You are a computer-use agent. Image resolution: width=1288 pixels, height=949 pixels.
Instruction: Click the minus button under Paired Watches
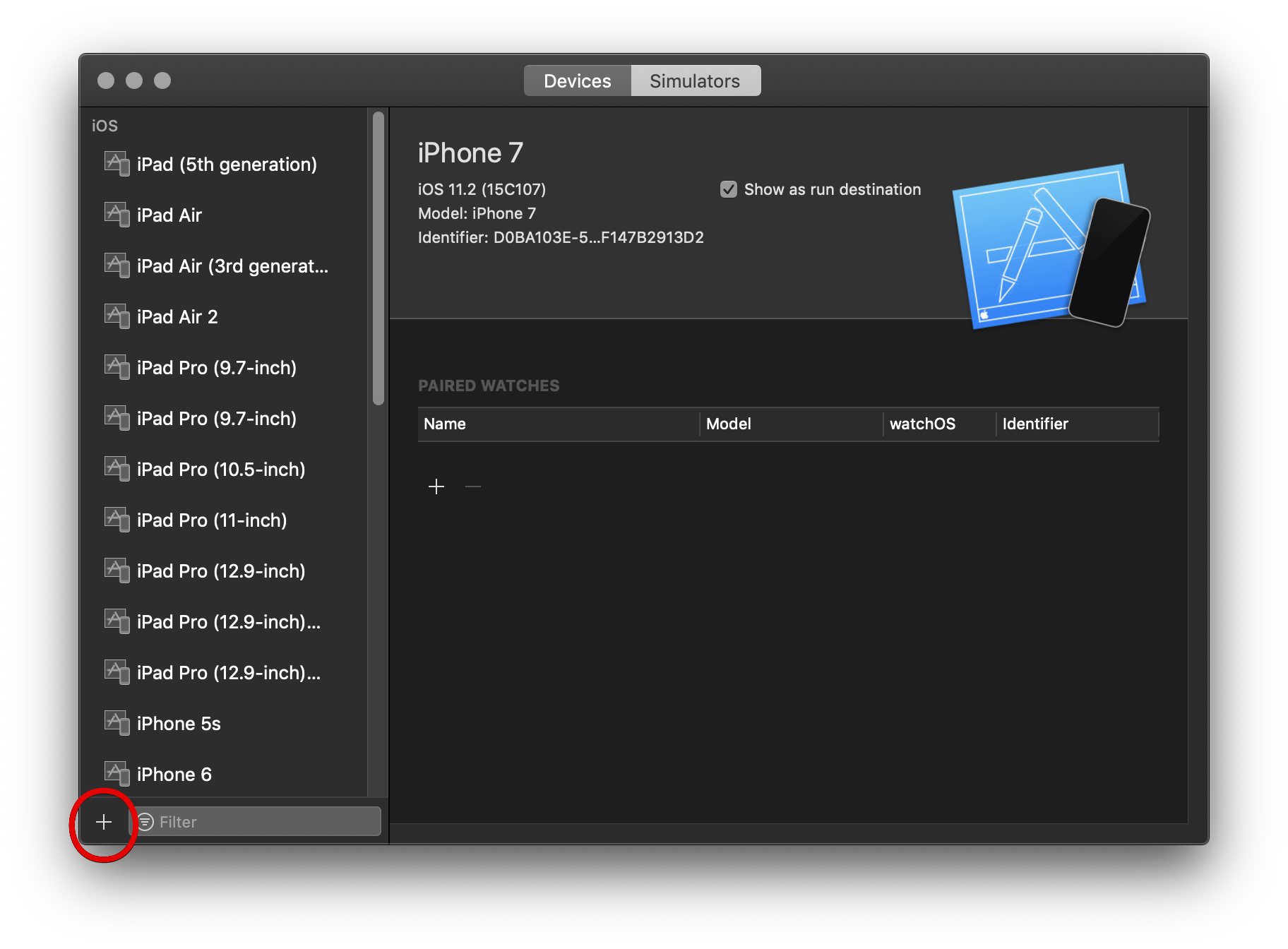473,487
